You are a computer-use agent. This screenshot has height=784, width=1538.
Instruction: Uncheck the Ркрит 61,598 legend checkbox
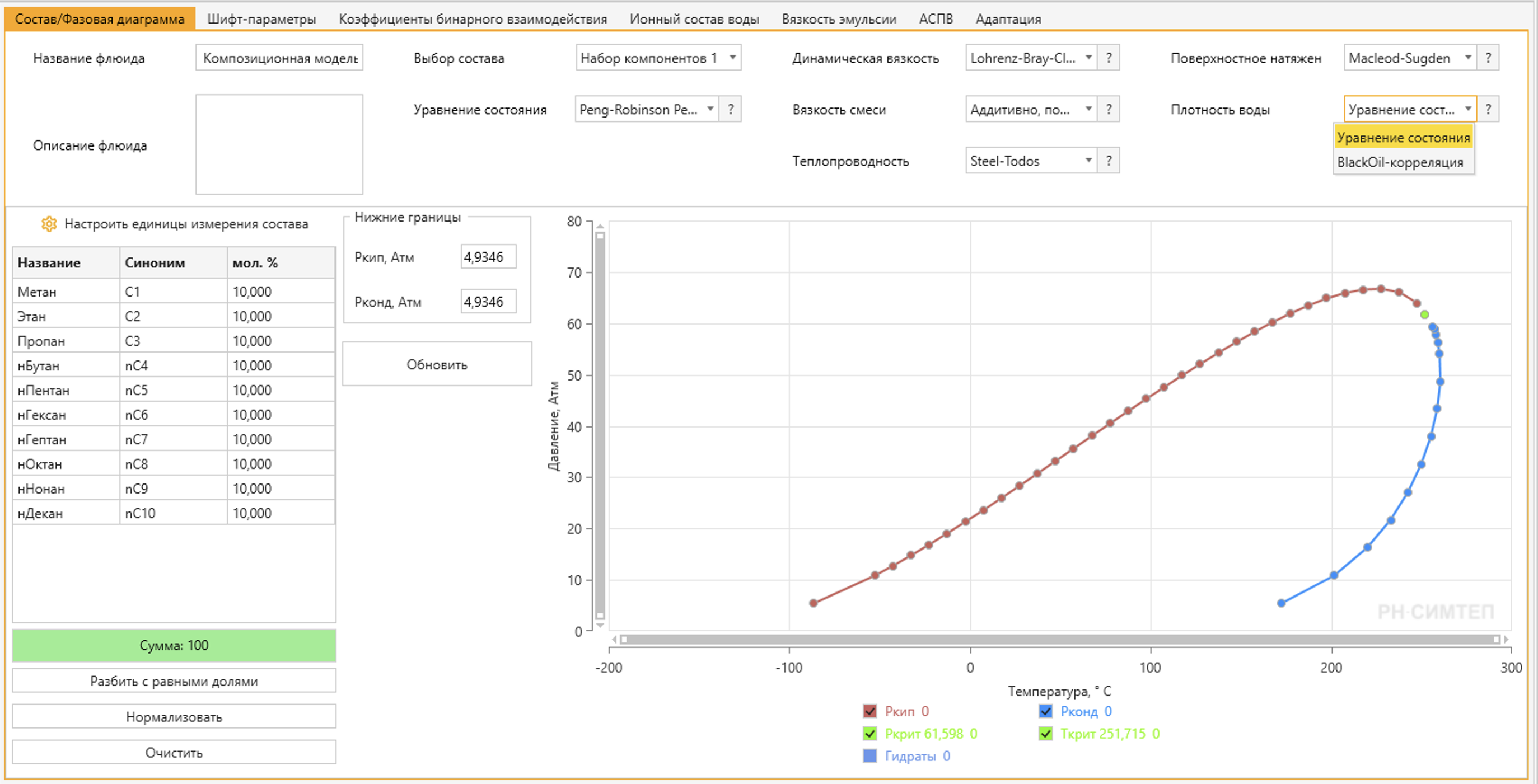click(870, 733)
